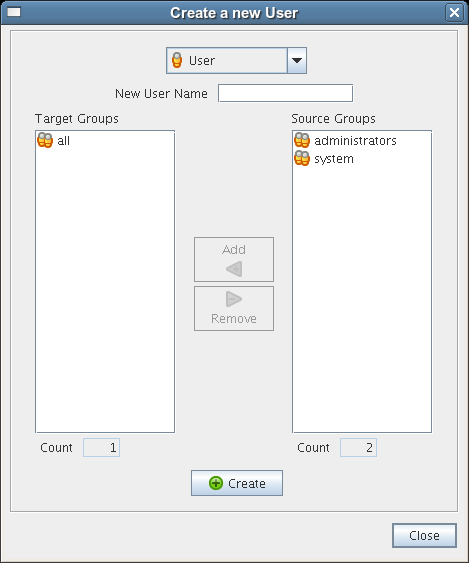Click the group icon beside 'administrators'

coord(302,140)
